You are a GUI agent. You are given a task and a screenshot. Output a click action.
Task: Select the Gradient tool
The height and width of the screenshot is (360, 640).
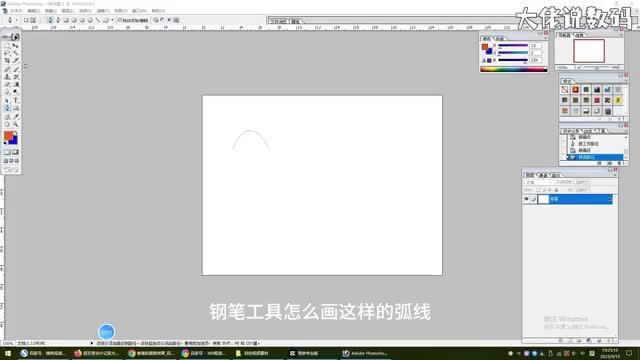click(16, 84)
